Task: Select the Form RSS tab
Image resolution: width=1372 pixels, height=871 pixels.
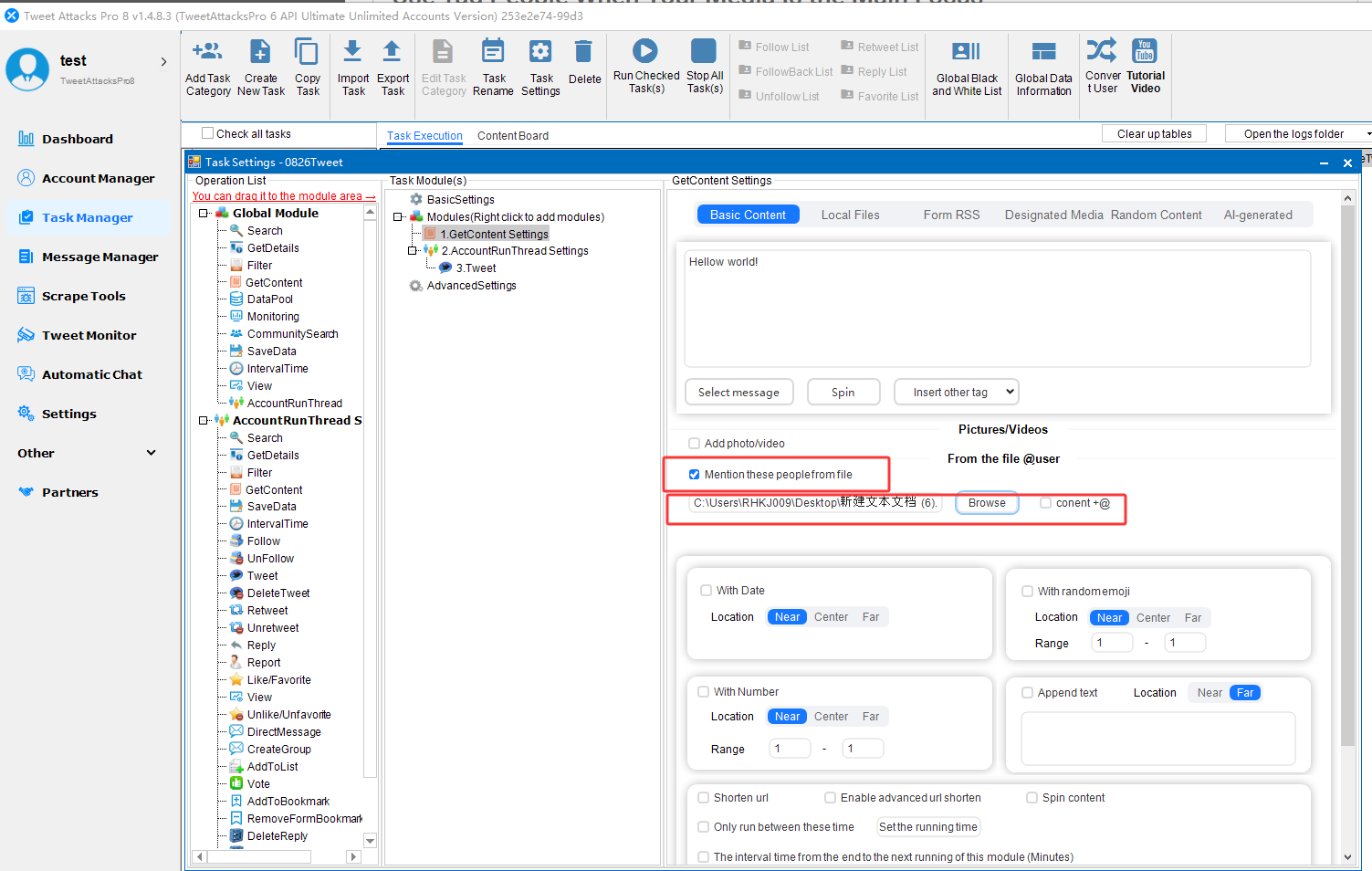Action: (x=951, y=215)
